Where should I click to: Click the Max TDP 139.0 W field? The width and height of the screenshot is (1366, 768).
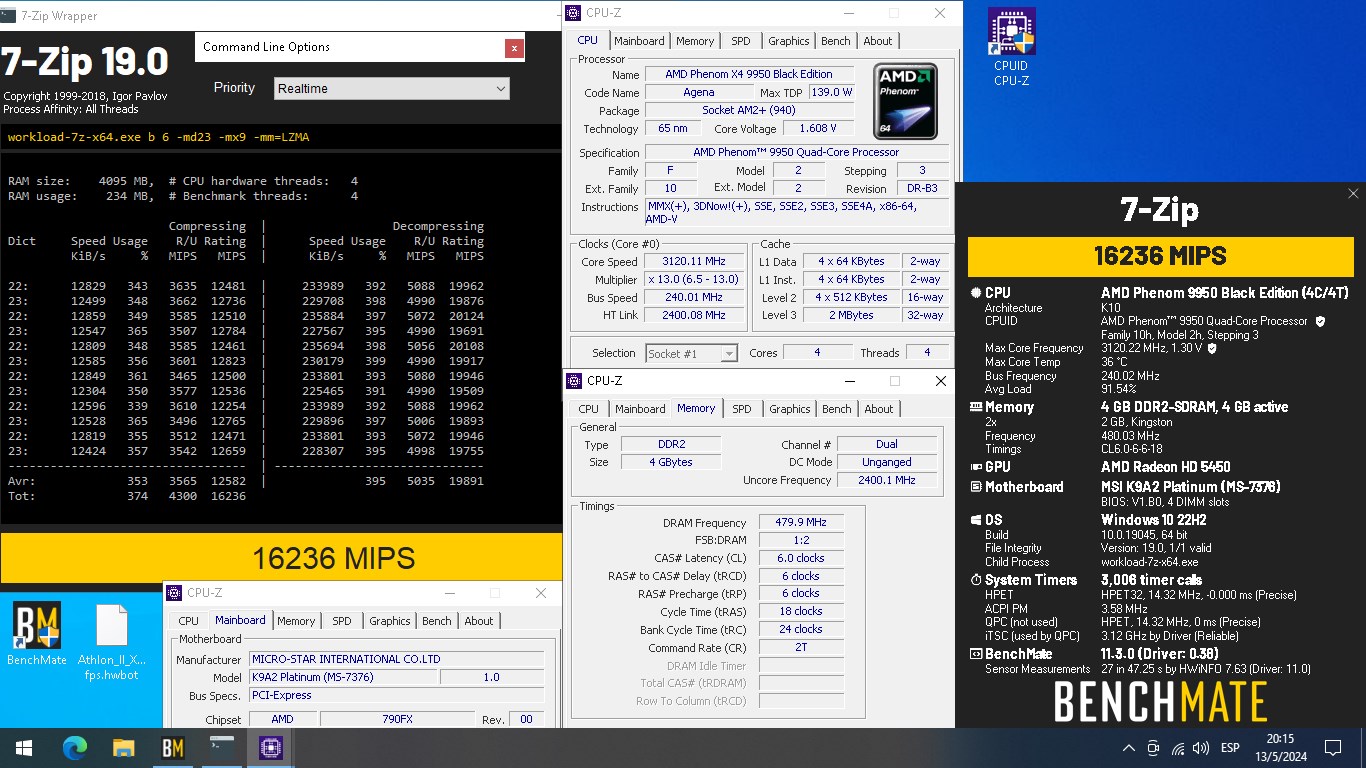tap(832, 93)
